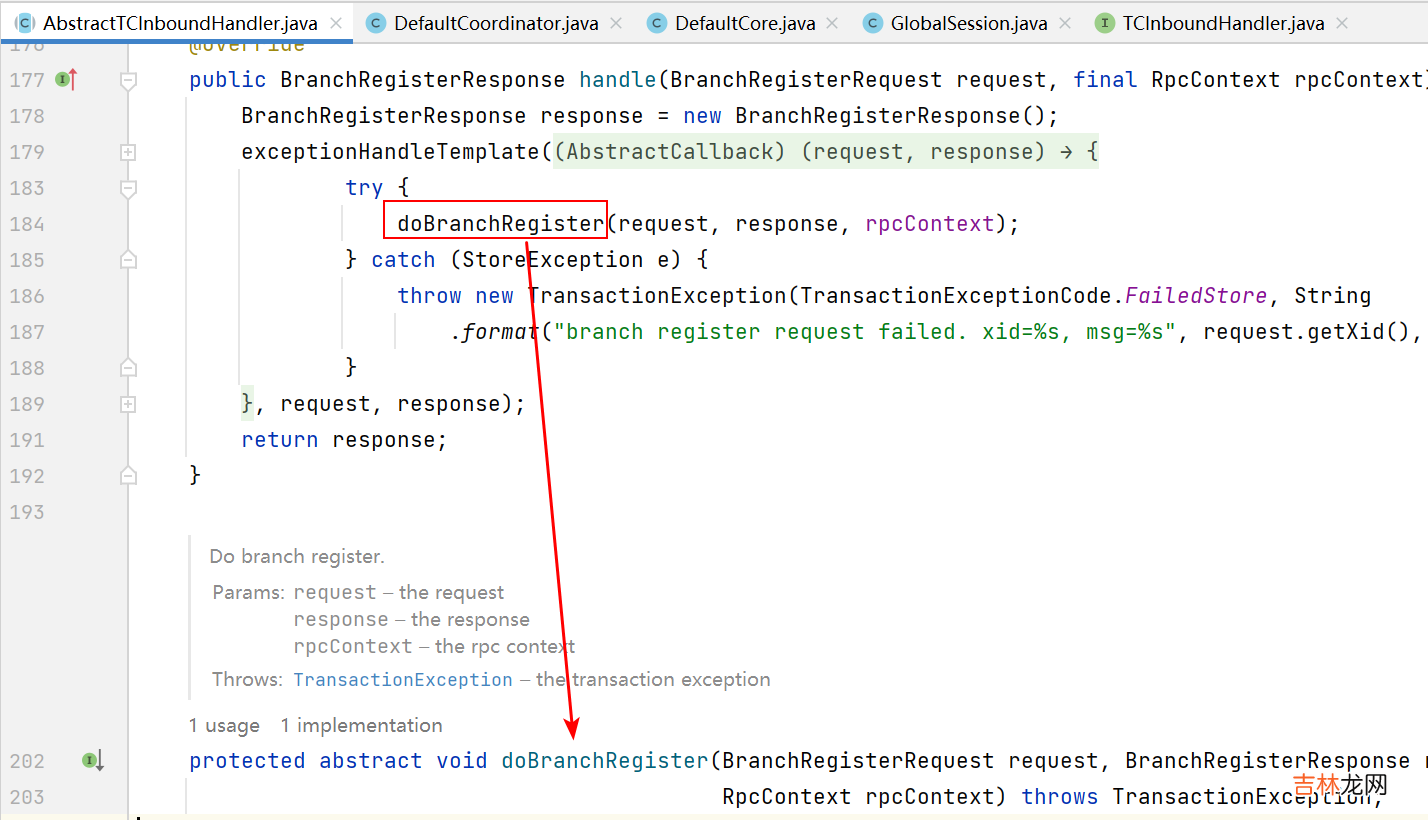The image size is (1428, 820).
Task: Collapse the handle method fold on line 177
Action: (x=128, y=80)
